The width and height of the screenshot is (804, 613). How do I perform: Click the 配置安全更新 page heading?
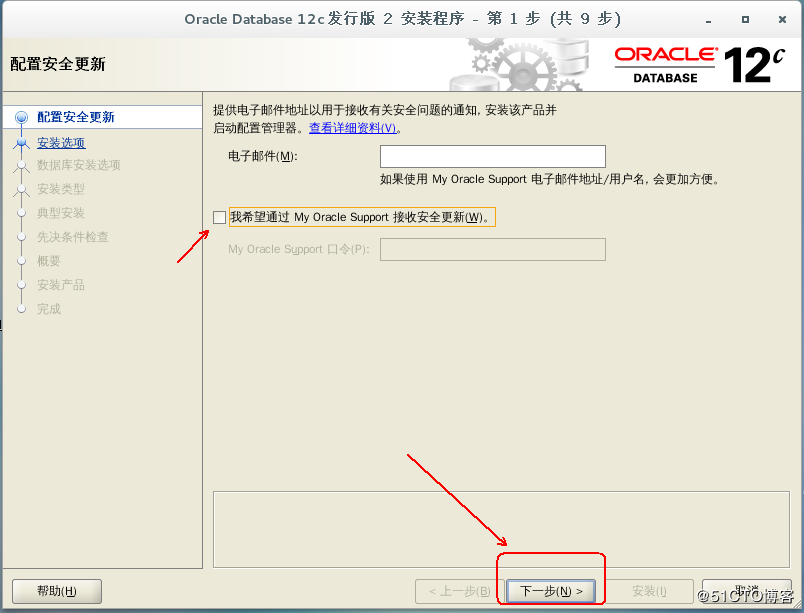coord(58,64)
